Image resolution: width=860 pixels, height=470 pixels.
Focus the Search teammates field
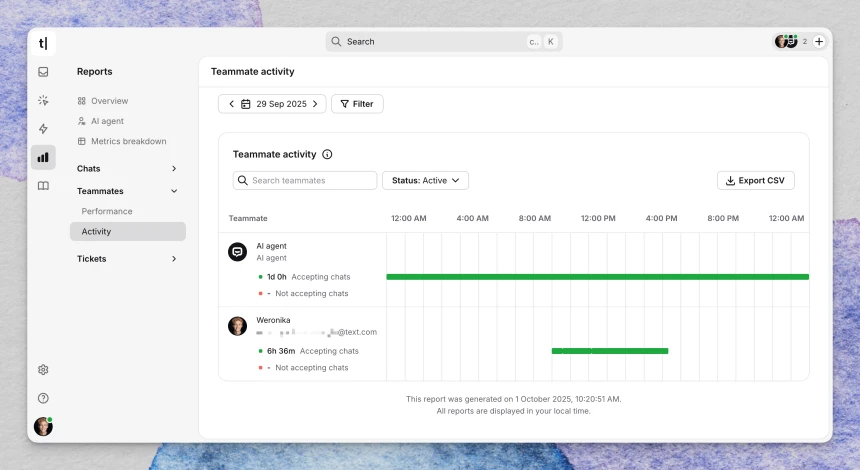(305, 180)
